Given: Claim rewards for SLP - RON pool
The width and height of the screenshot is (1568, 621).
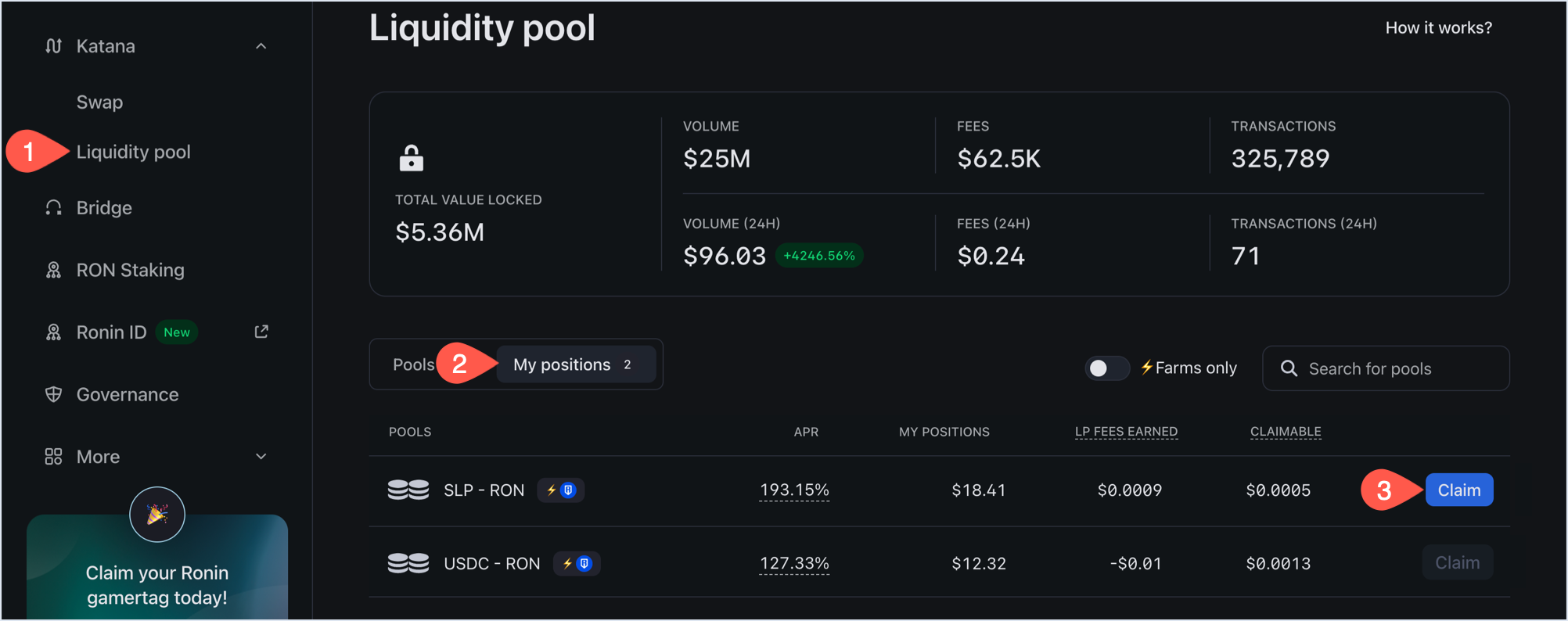Looking at the screenshot, I should [1458, 490].
